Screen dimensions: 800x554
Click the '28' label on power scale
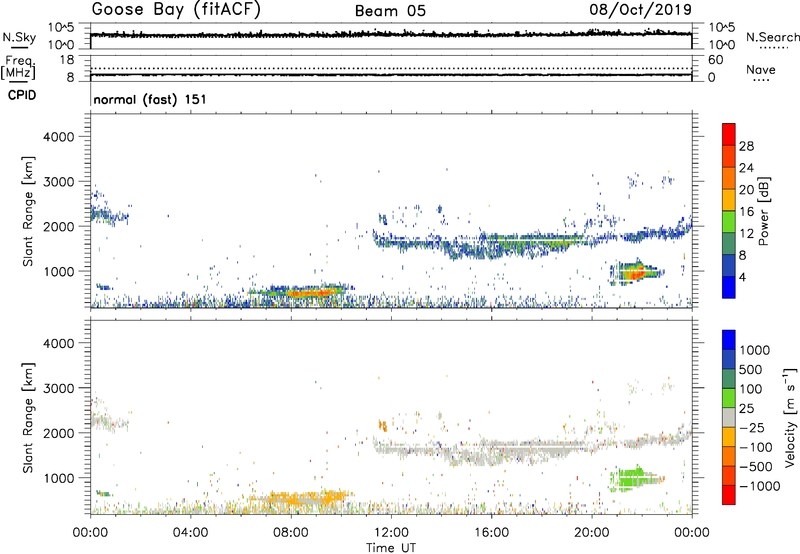click(746, 146)
